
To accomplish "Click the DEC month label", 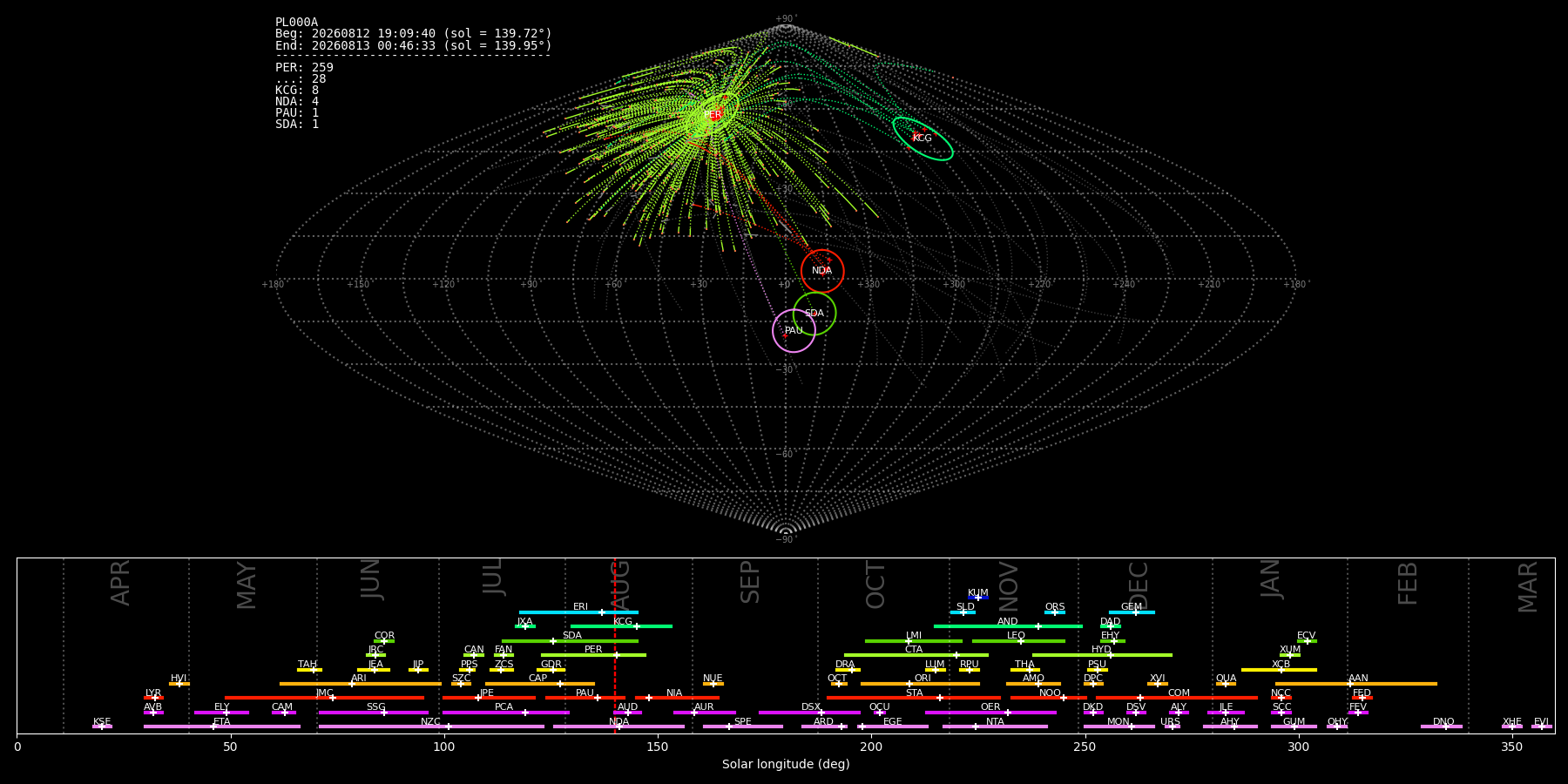I will click(x=1139, y=585).
